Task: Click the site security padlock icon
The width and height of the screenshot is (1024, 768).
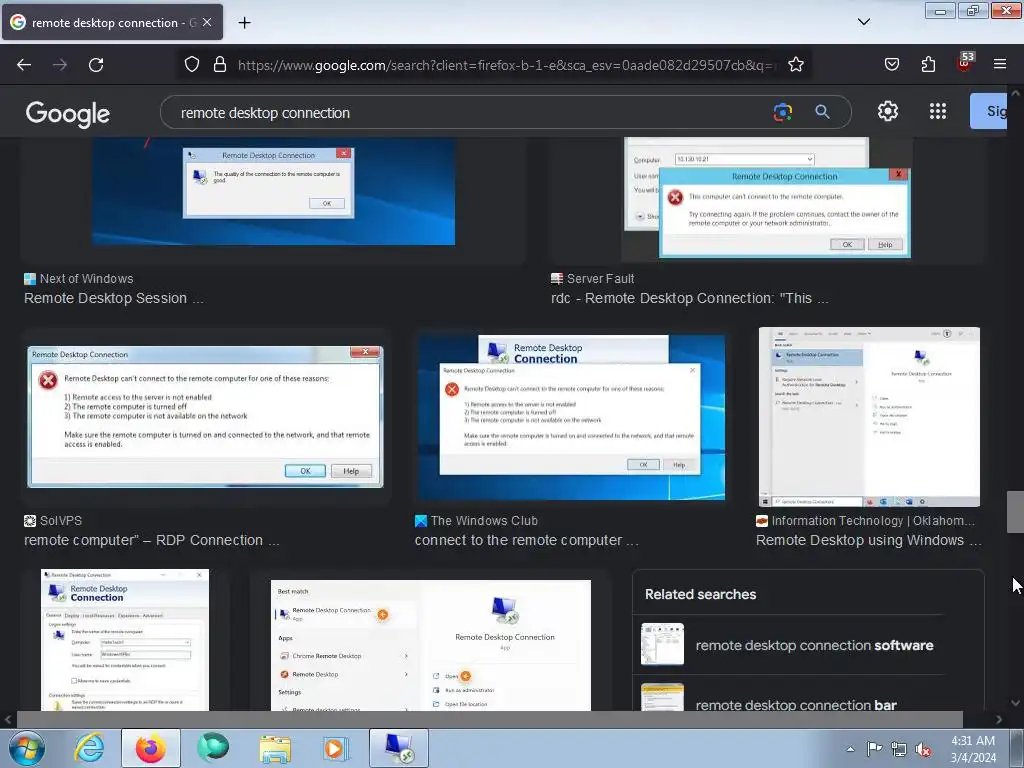Action: [220, 65]
